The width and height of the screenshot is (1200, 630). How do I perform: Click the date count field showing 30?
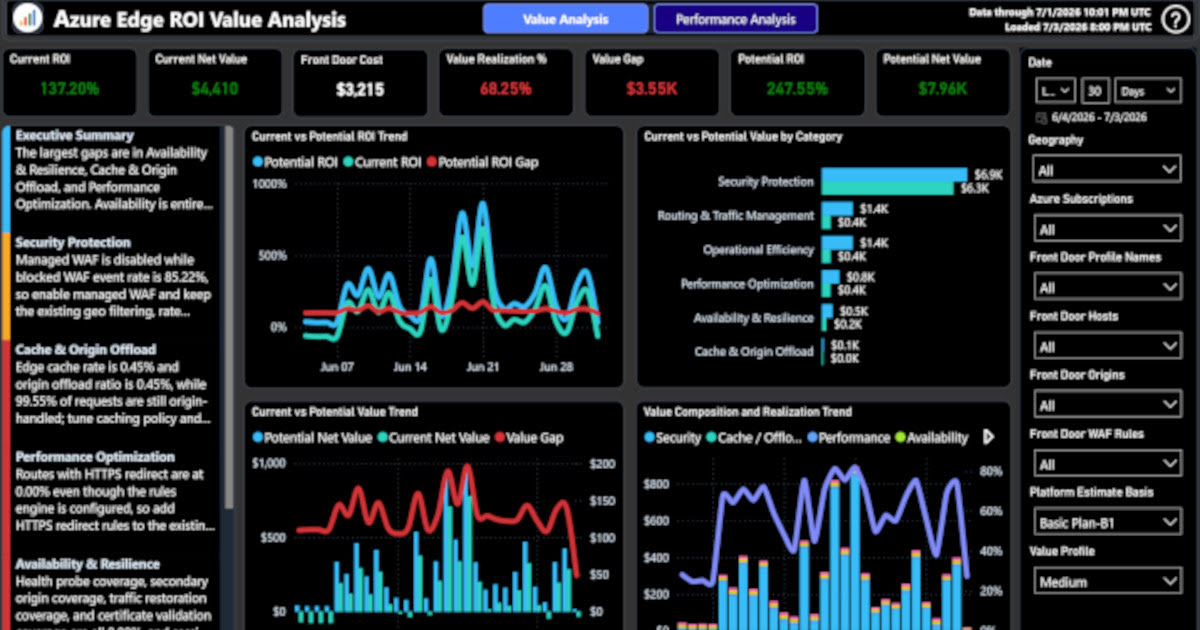coord(1095,91)
